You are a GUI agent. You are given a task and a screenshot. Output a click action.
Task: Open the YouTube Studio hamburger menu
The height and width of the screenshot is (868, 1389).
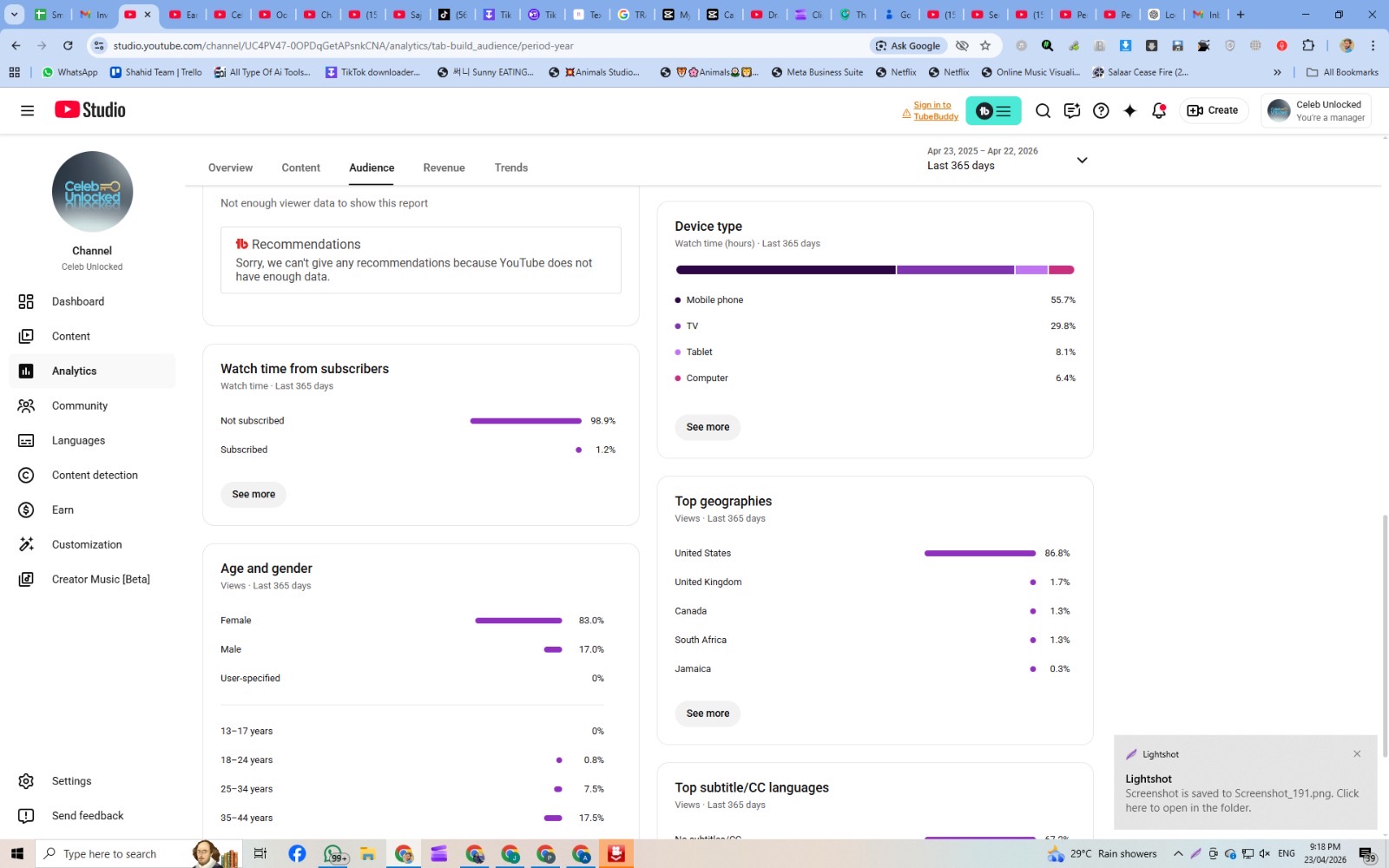pyautogui.click(x=27, y=110)
